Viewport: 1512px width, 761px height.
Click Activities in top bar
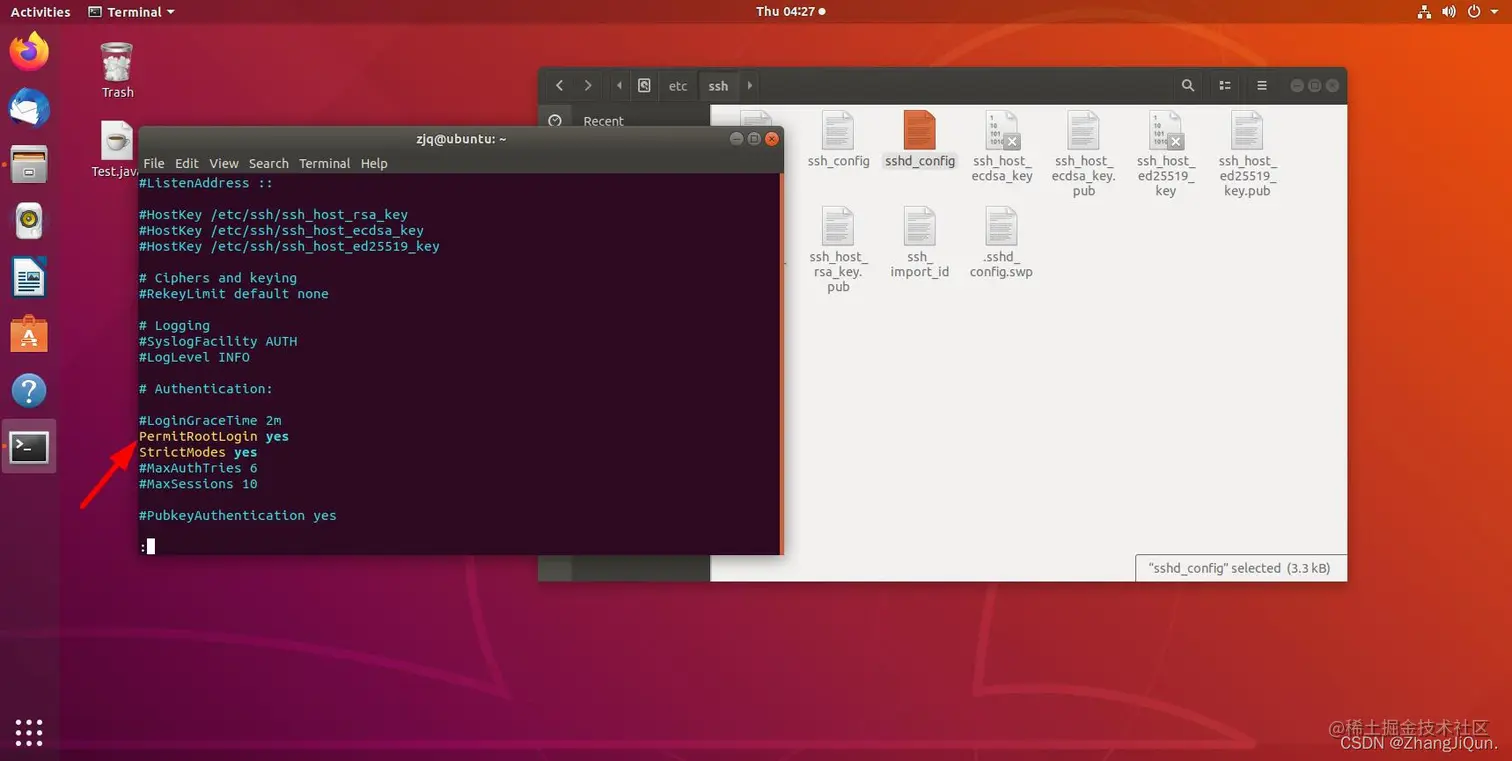coord(40,12)
